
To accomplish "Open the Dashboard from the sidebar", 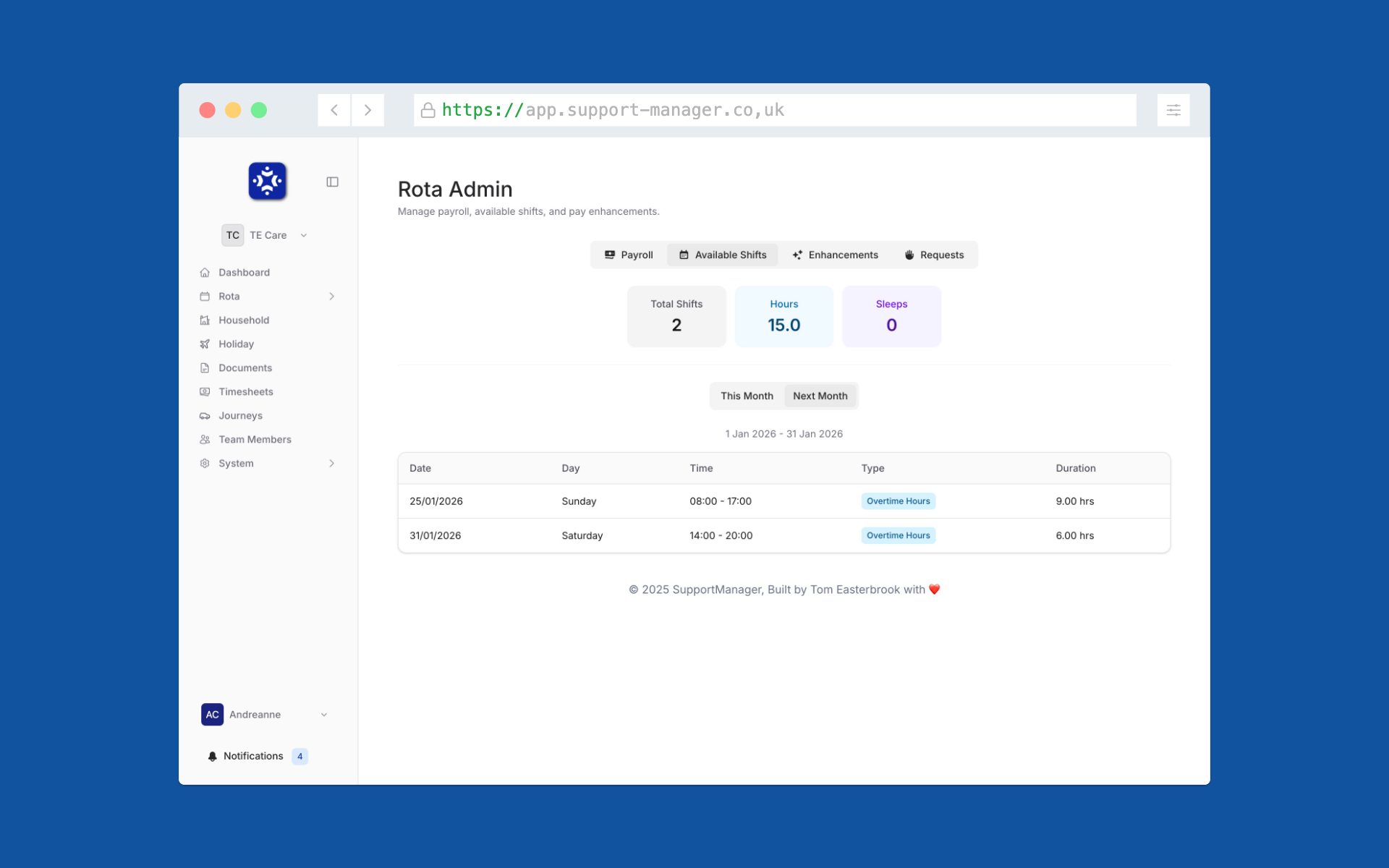I will (x=244, y=272).
